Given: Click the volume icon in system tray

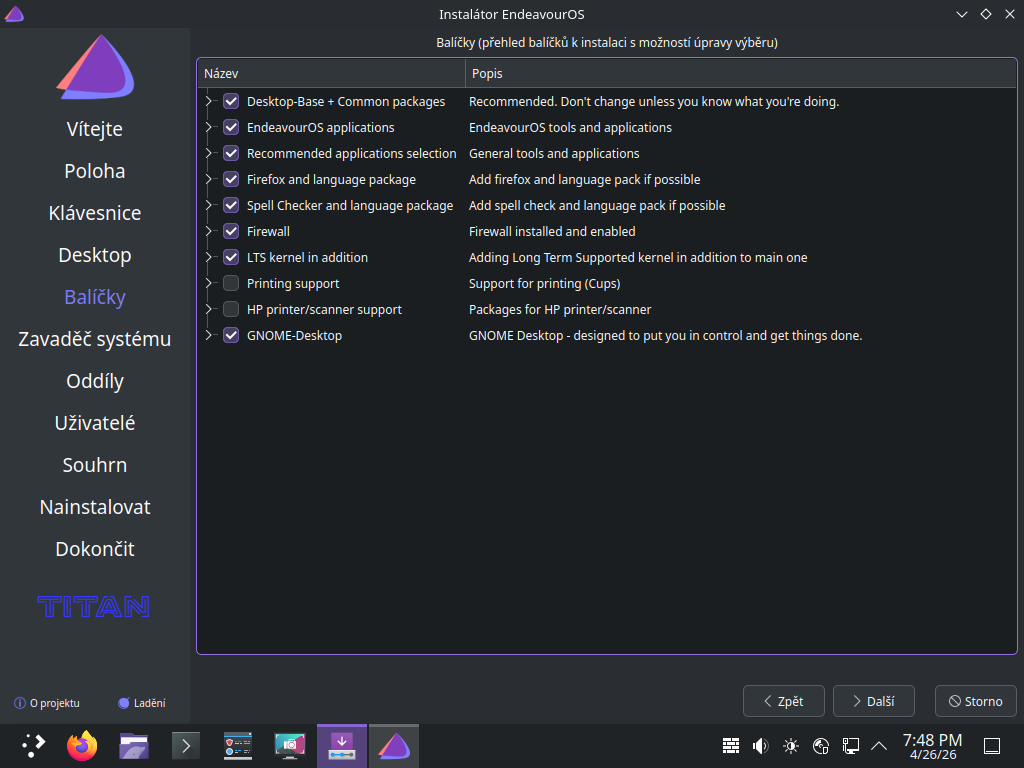Looking at the screenshot, I should coord(760,745).
